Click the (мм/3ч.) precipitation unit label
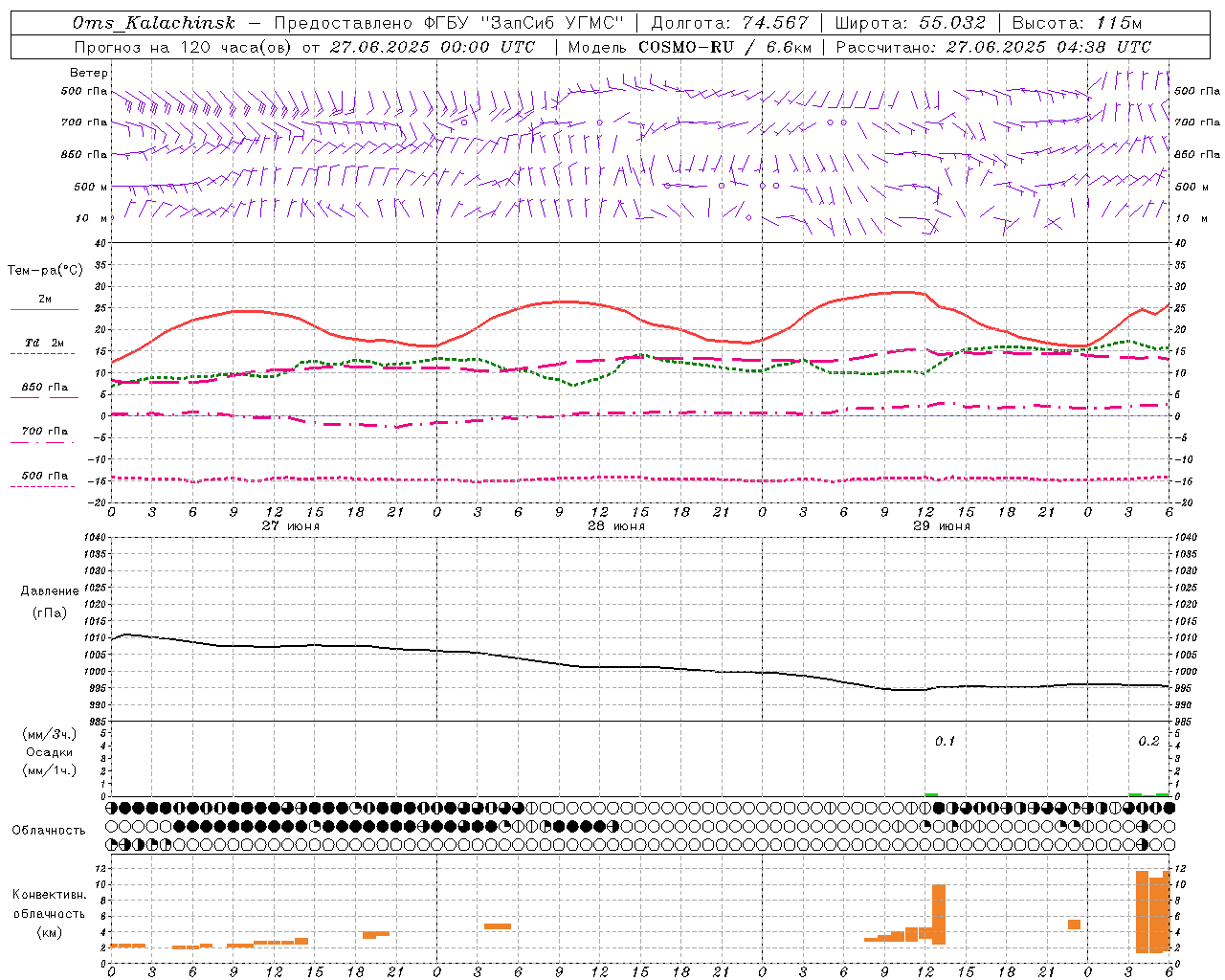This screenshot has height=980, width=1225. coord(50,734)
